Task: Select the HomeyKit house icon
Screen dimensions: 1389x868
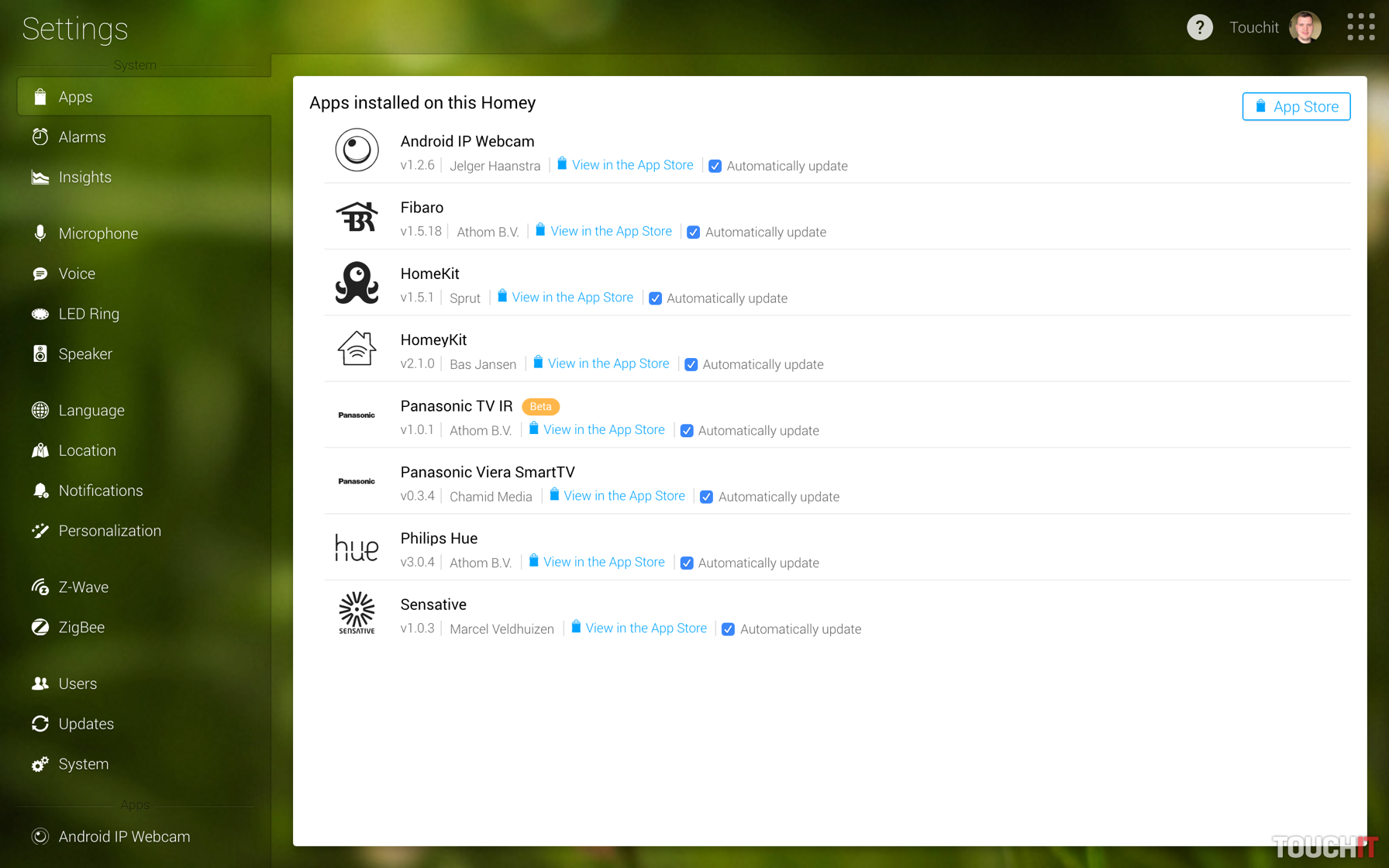Action: pyautogui.click(x=357, y=349)
